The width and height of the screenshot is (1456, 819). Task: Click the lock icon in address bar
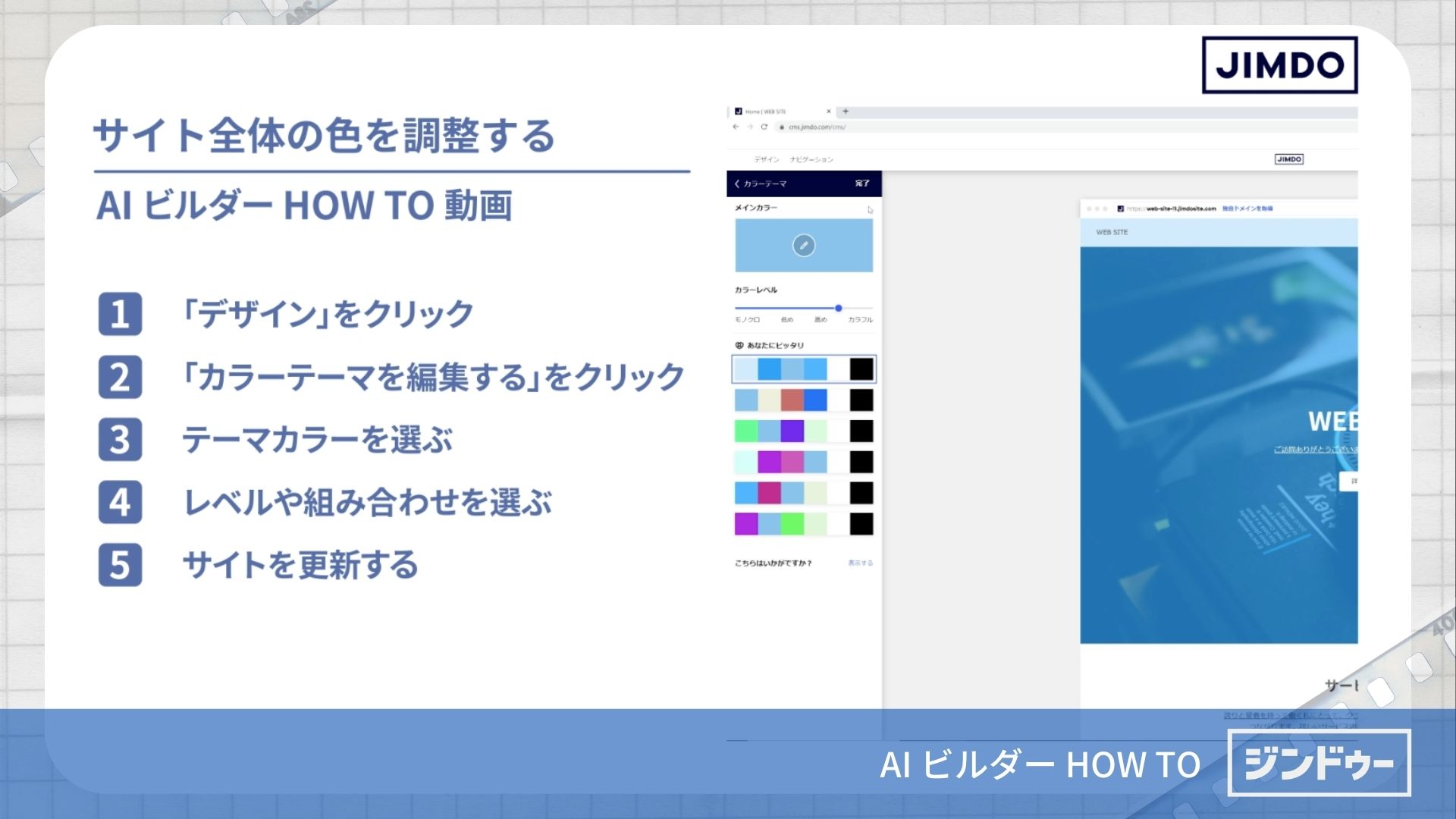click(x=782, y=127)
